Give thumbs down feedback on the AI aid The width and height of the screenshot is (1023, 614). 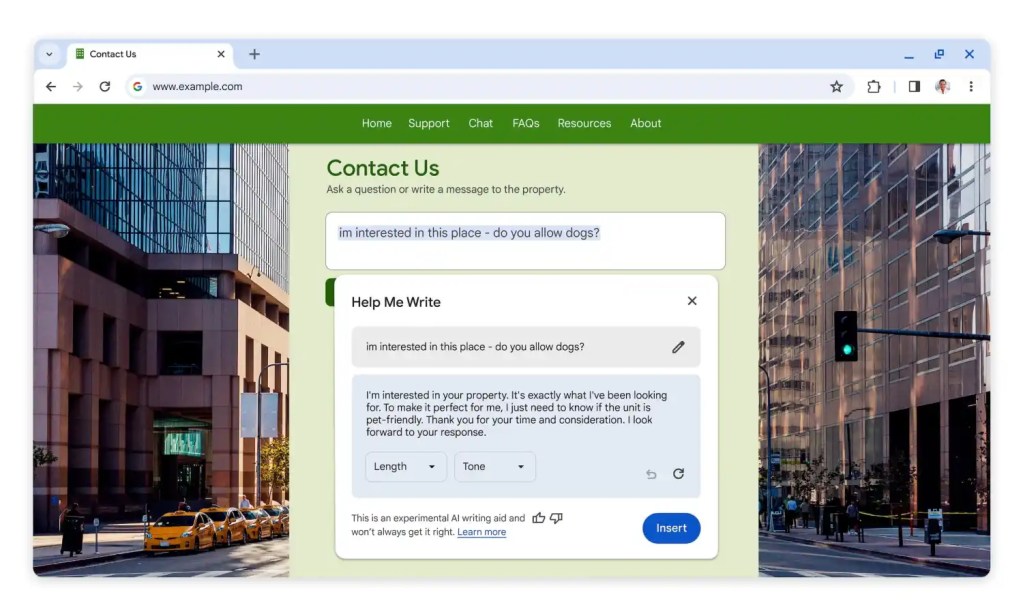(x=556, y=519)
